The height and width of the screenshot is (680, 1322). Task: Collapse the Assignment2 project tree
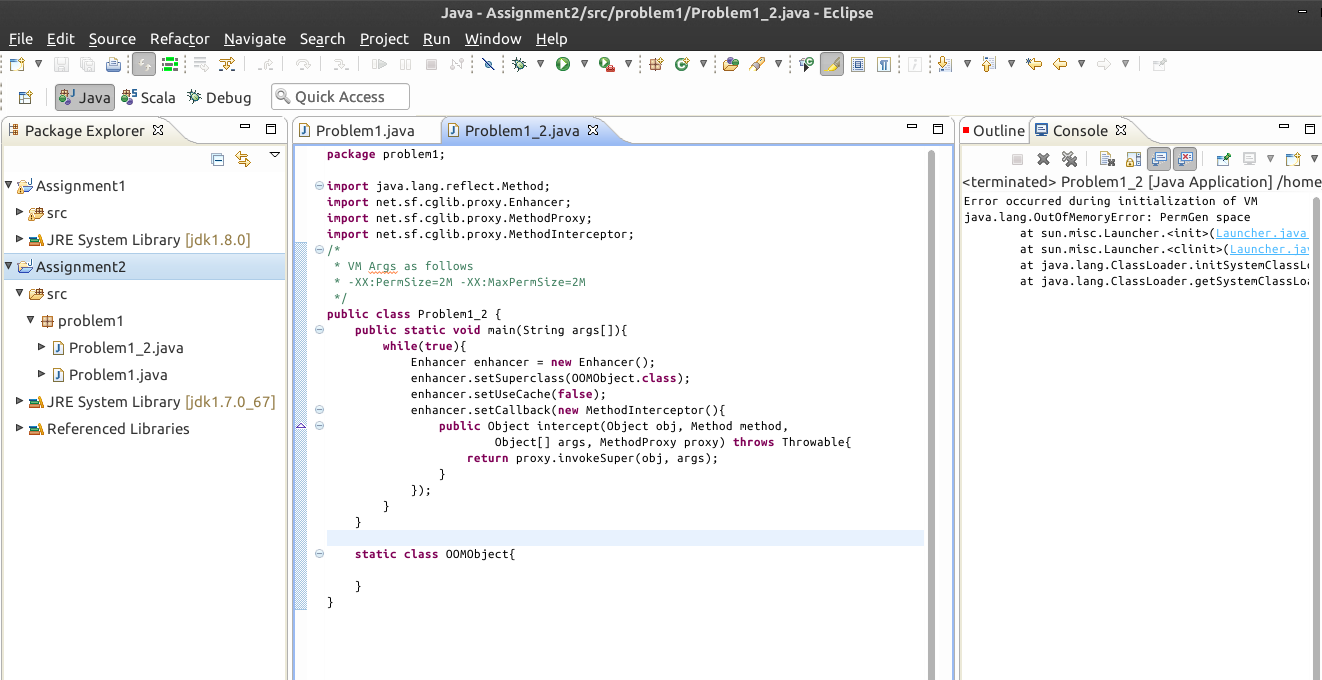9,266
